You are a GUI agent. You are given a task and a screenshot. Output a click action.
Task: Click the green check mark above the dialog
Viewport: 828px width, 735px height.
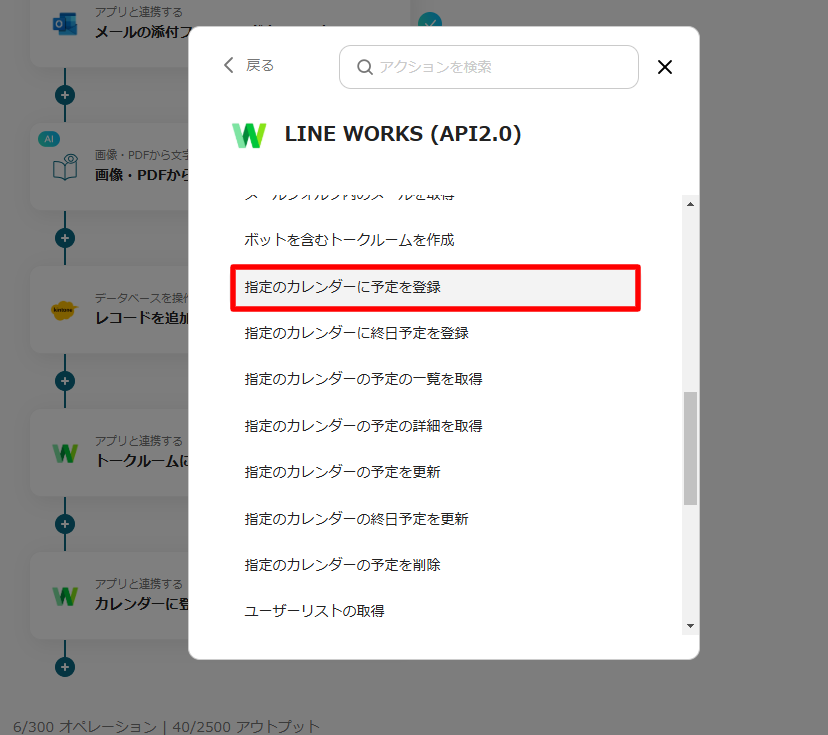430,20
